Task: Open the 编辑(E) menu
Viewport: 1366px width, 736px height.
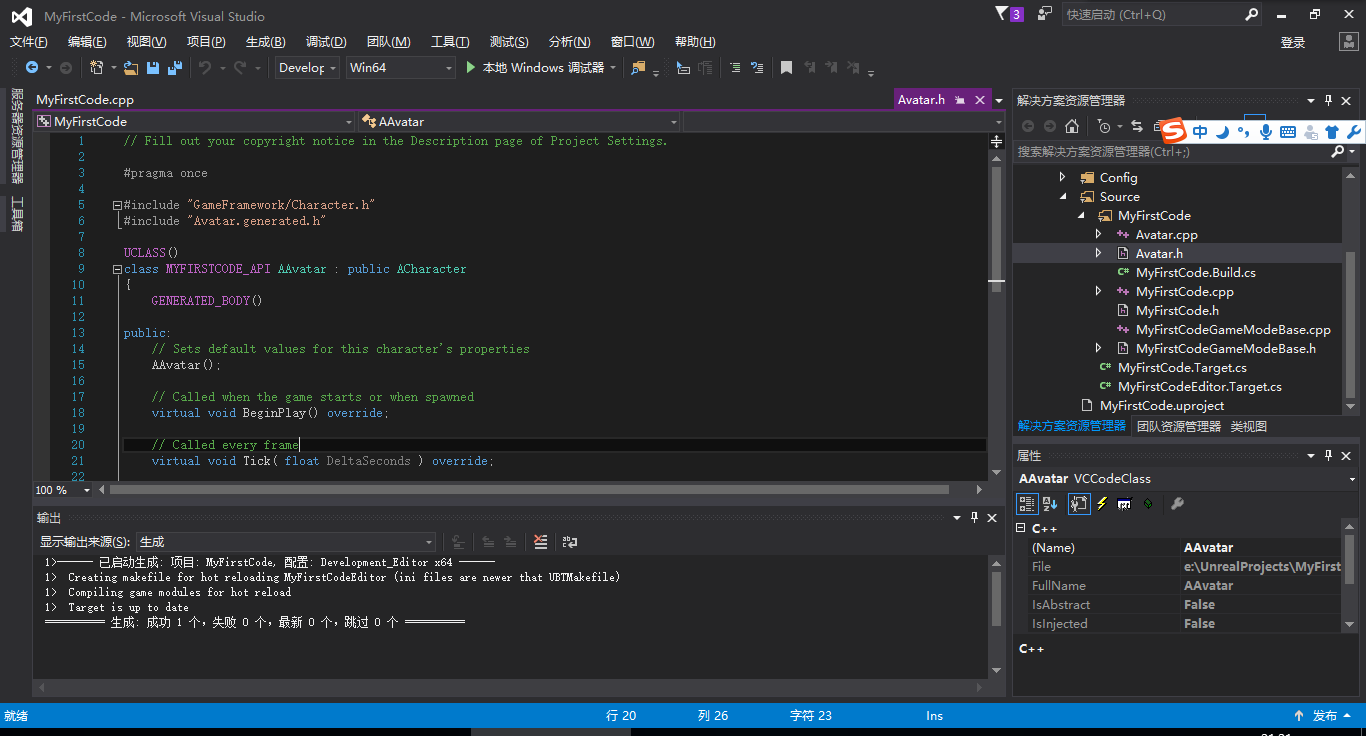Action: (x=87, y=42)
